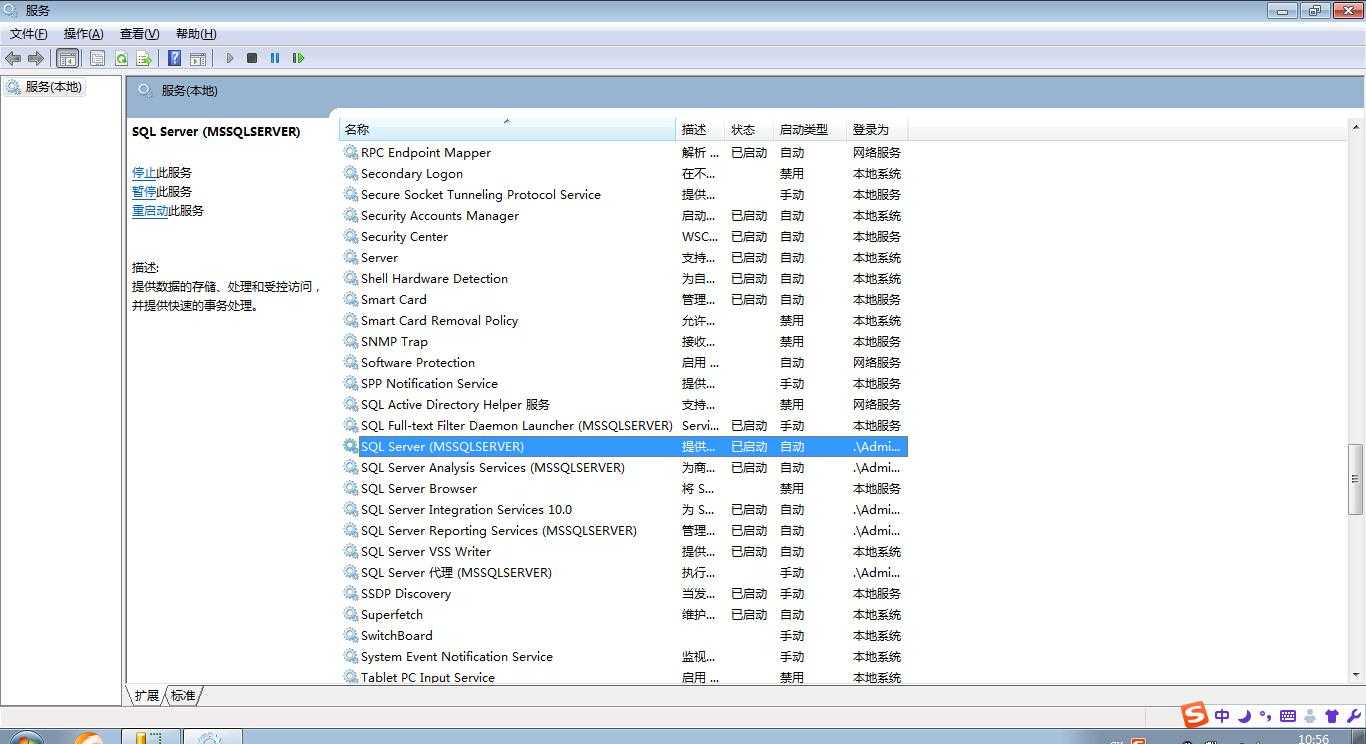
Task: Open the 操作(A) menu
Action: coord(83,34)
